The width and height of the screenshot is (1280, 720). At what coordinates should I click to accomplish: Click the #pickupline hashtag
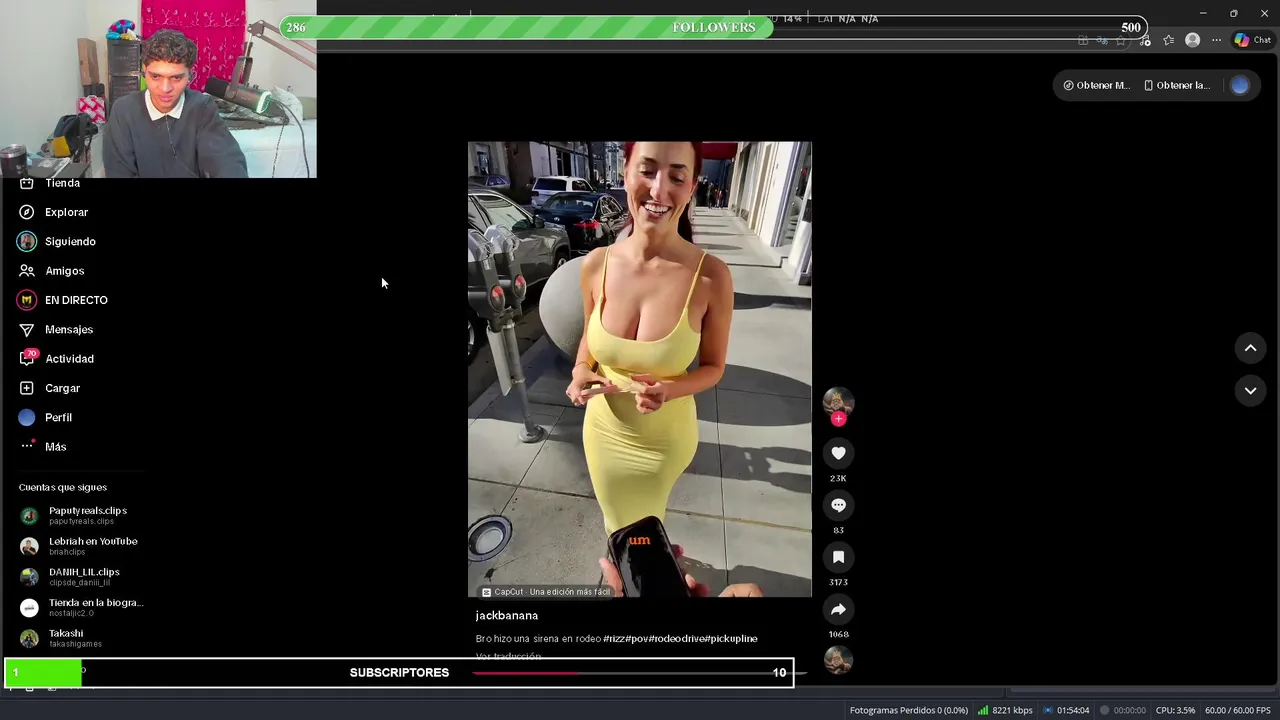pyautogui.click(x=732, y=639)
